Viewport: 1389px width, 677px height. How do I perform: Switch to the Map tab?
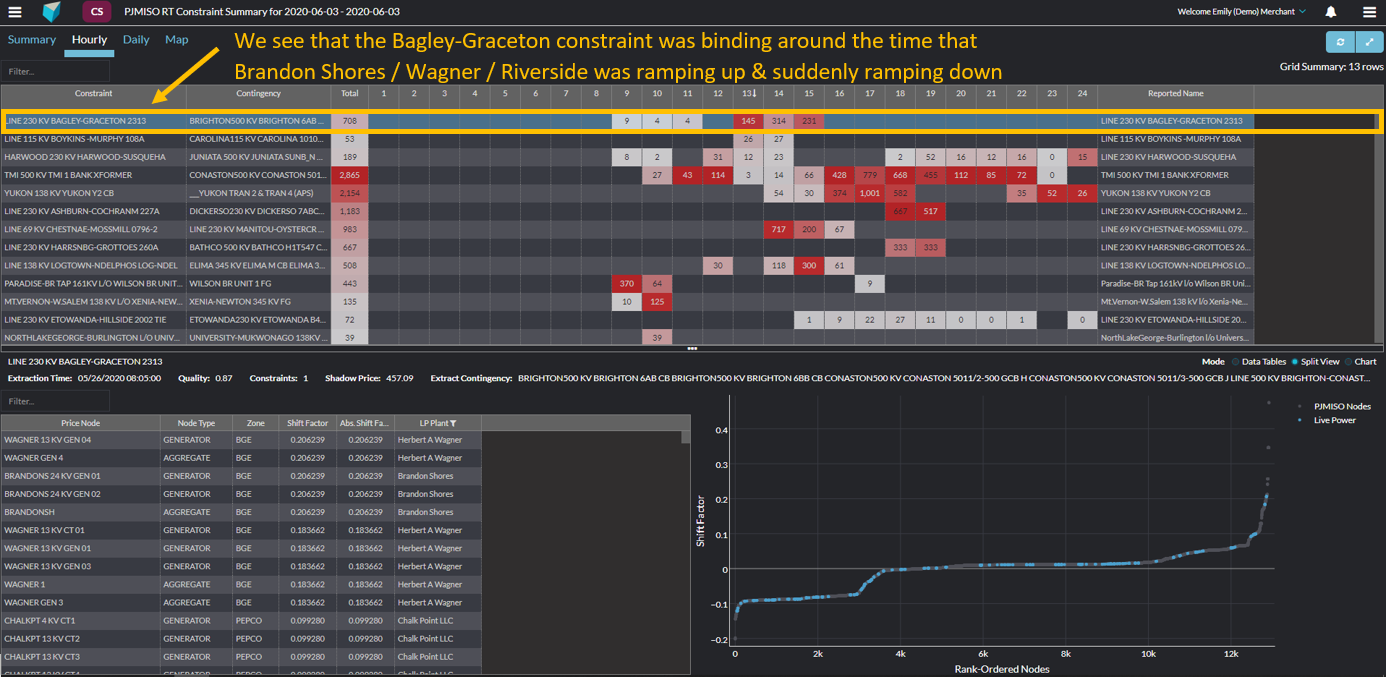tap(176, 40)
